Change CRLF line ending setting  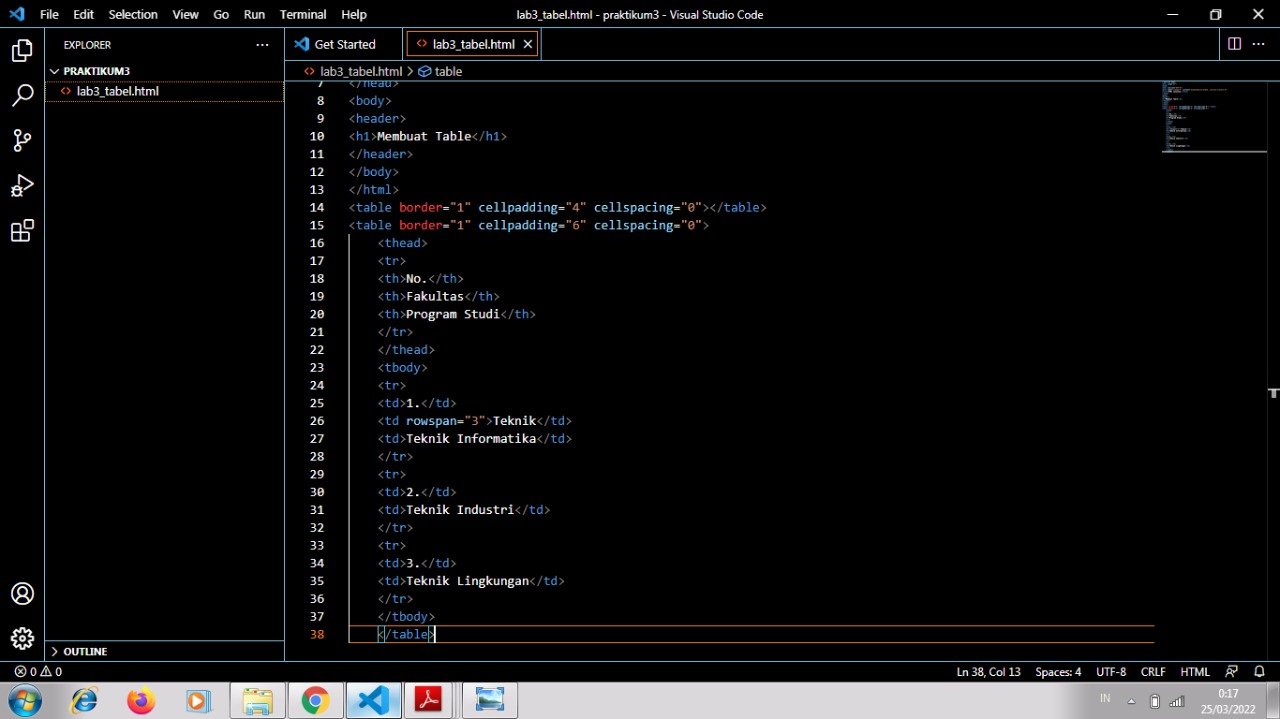tap(1152, 671)
